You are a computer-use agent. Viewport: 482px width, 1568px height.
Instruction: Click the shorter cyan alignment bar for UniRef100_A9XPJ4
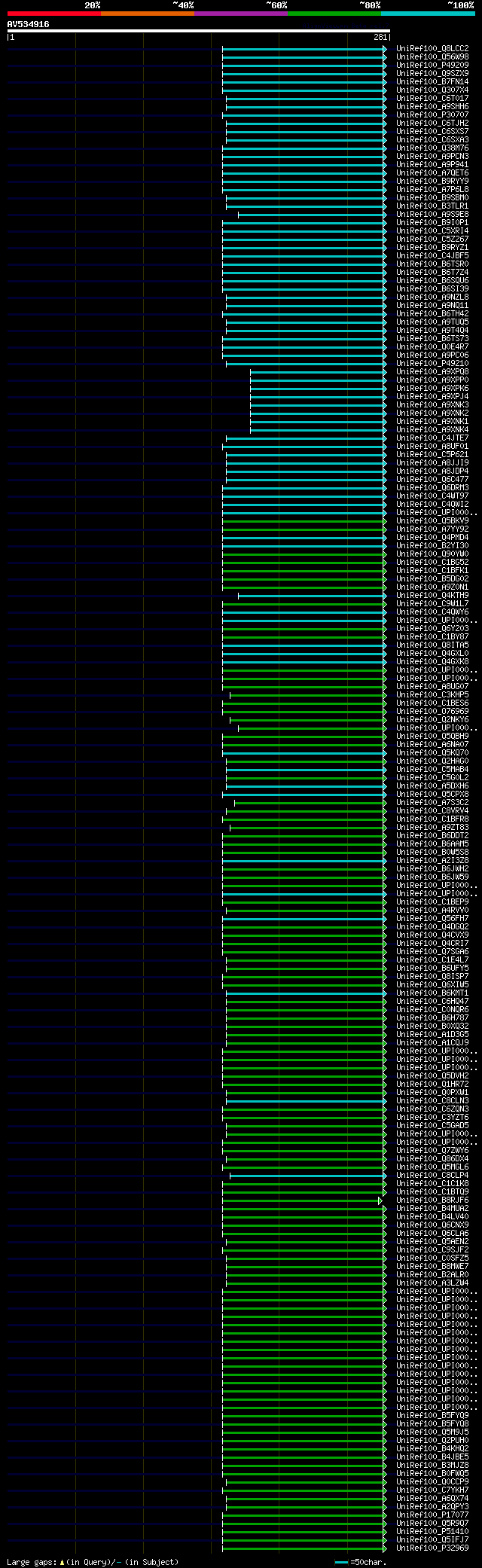(x=317, y=396)
